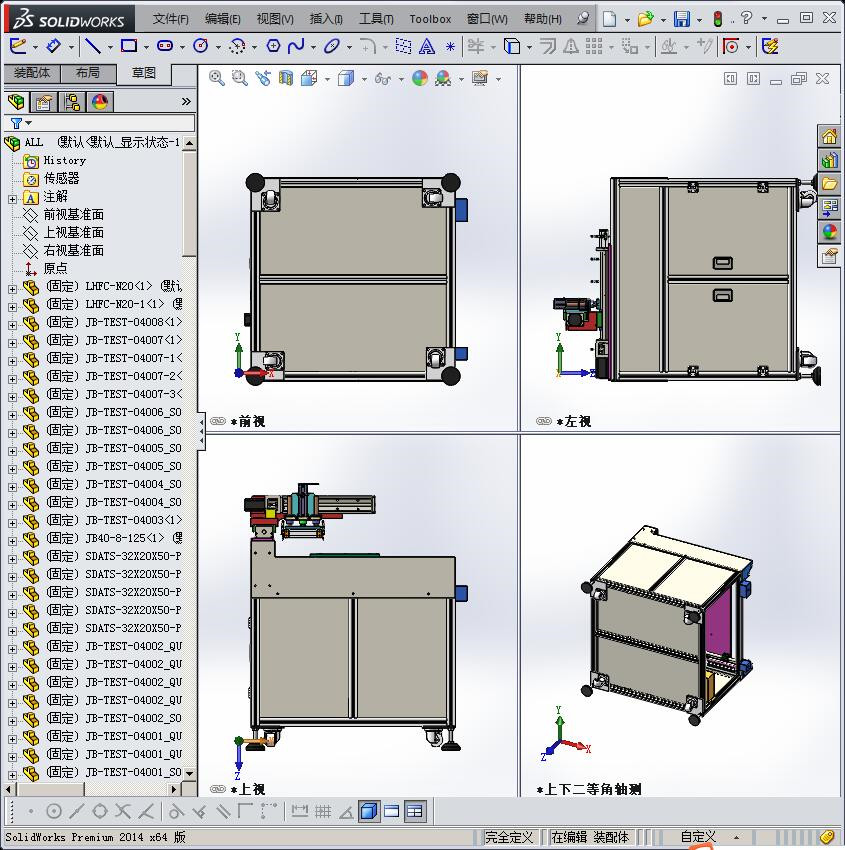This screenshot has height=850, width=845.
Task: Switch to the 布局 tab
Action: [x=88, y=73]
